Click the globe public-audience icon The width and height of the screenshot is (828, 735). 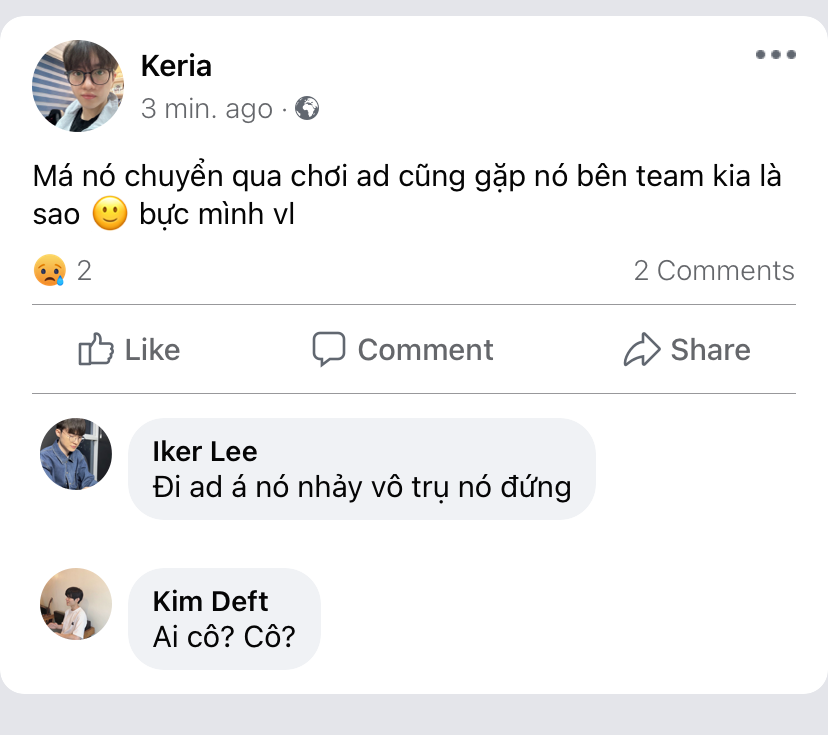308,108
